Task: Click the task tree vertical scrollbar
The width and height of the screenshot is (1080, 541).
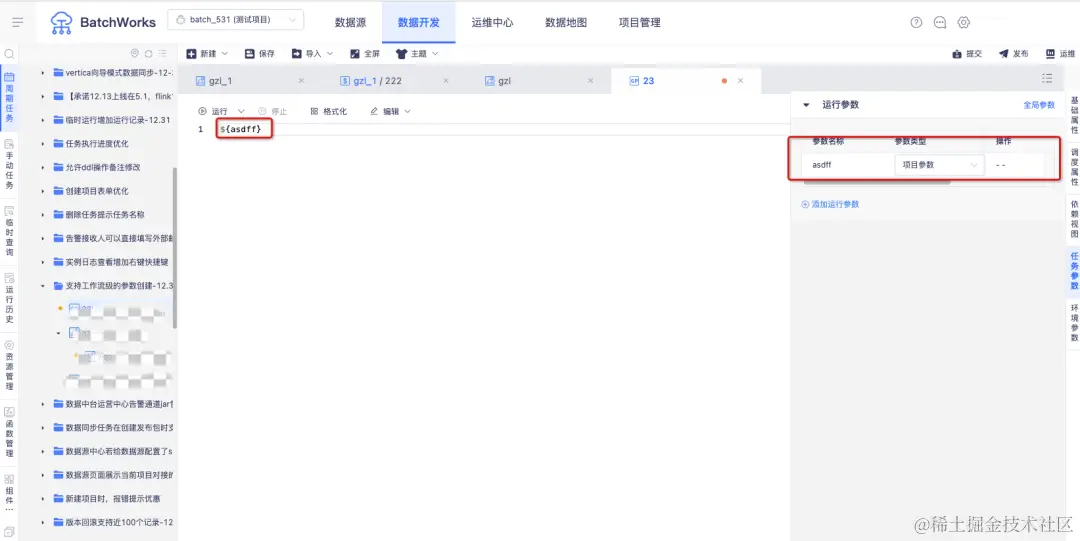Action: (x=175, y=248)
